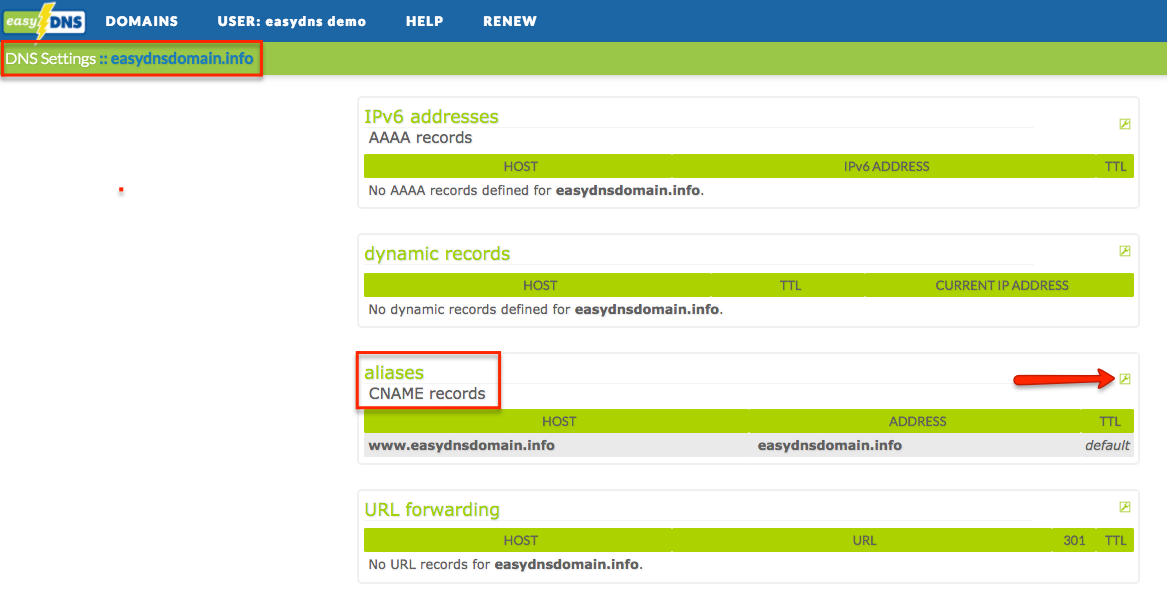Click the easyDNS logo

point(44,21)
